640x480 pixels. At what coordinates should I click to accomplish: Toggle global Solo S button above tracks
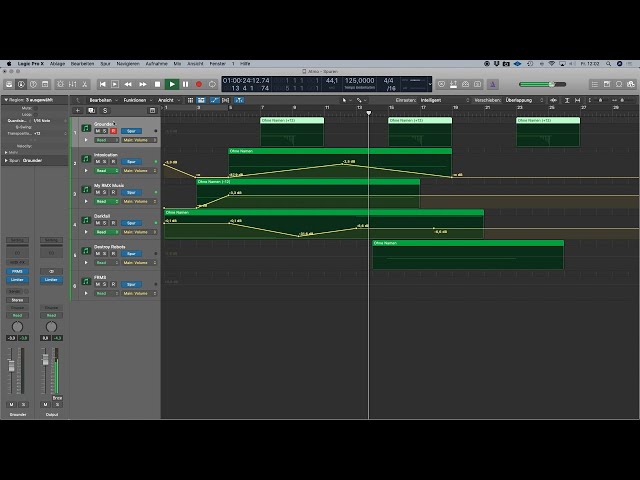[x=105, y=111]
